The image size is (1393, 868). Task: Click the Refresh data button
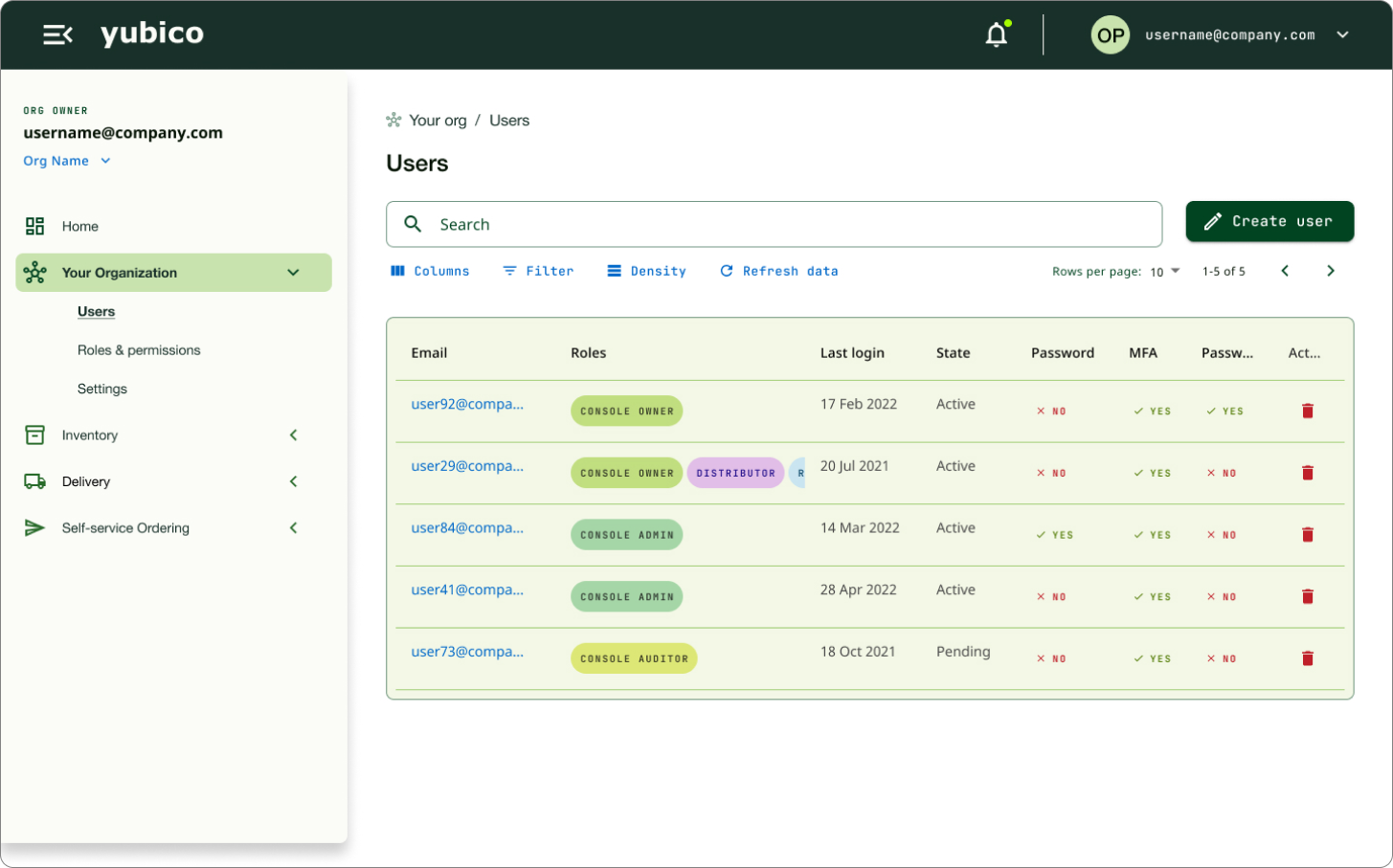point(778,271)
